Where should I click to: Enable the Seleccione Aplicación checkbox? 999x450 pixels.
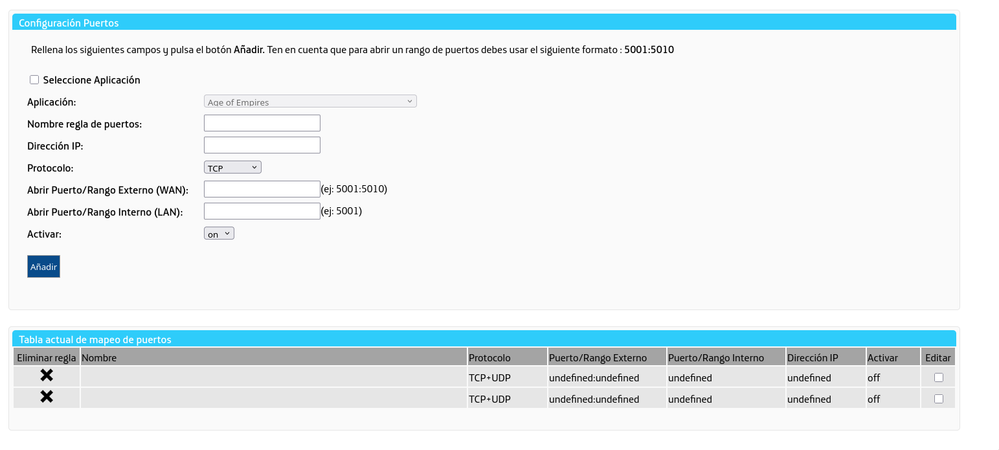pos(34,80)
